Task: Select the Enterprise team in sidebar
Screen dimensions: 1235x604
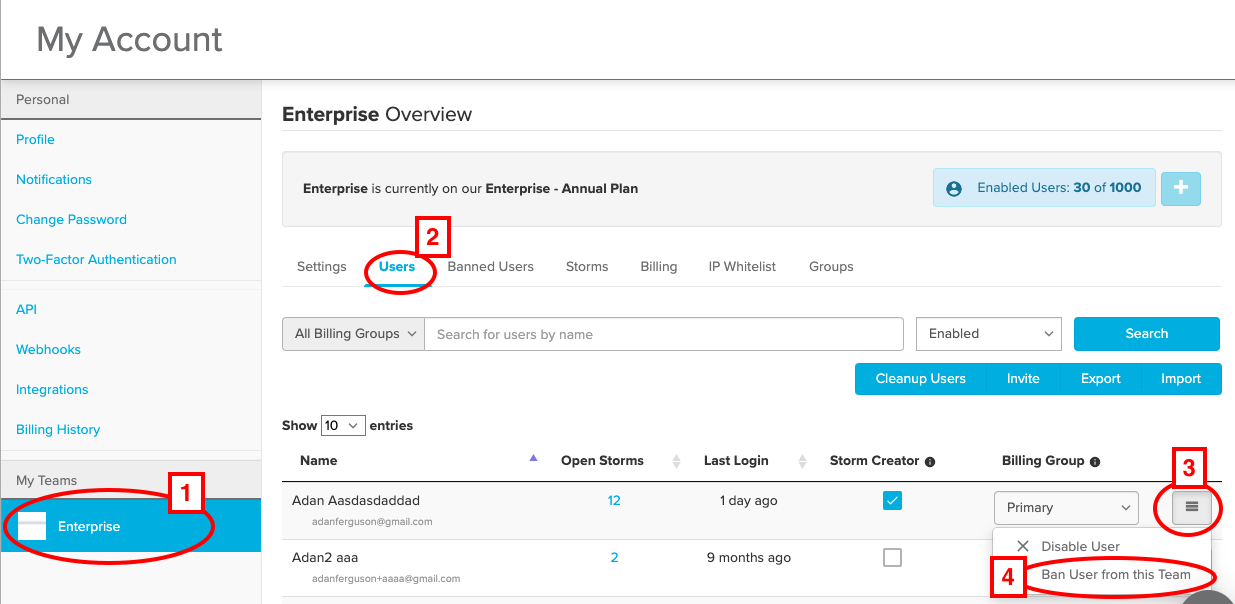Action: (x=131, y=526)
